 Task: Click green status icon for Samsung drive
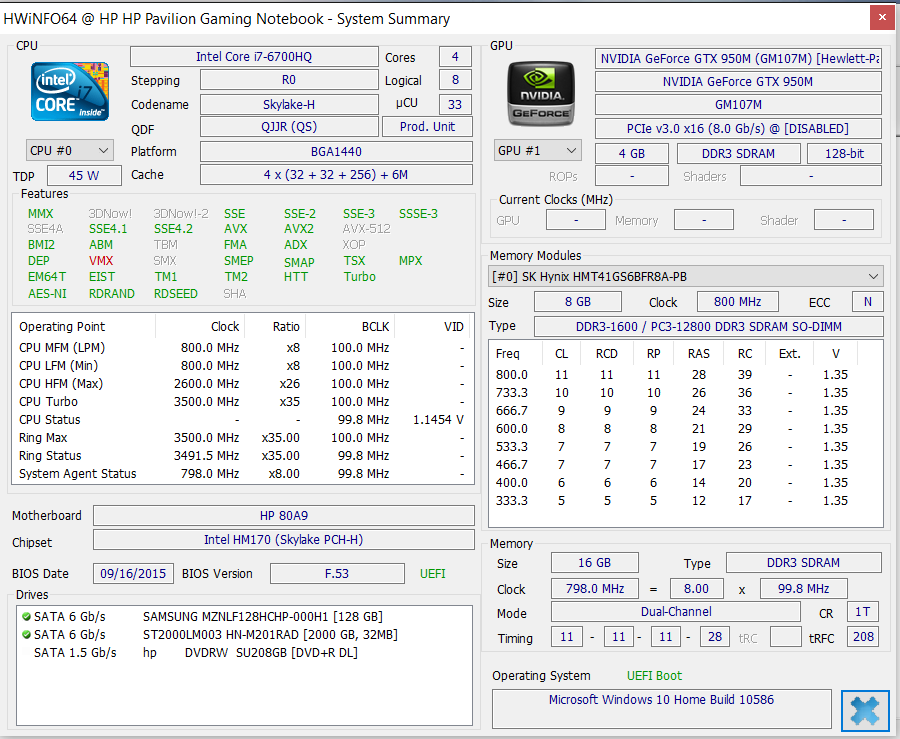pyautogui.click(x=26, y=617)
